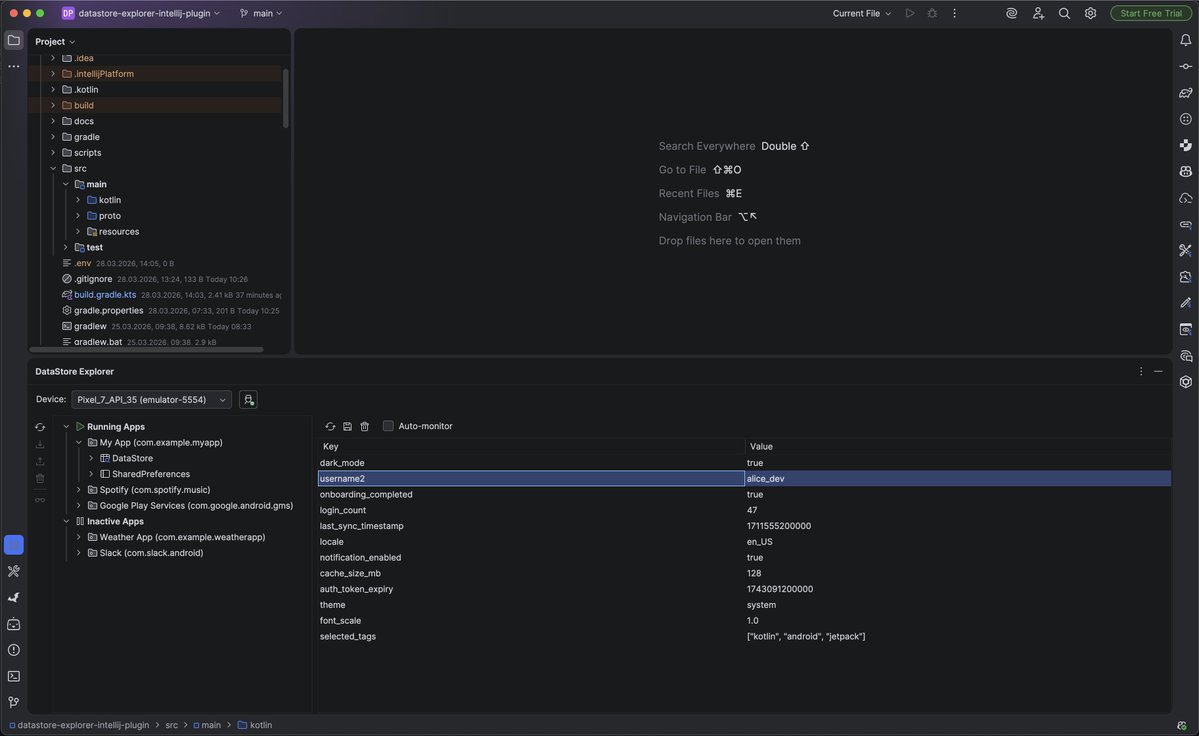Screen dimensions: 1199x736
Task: Click the Key column header
Action: (x=531, y=446)
